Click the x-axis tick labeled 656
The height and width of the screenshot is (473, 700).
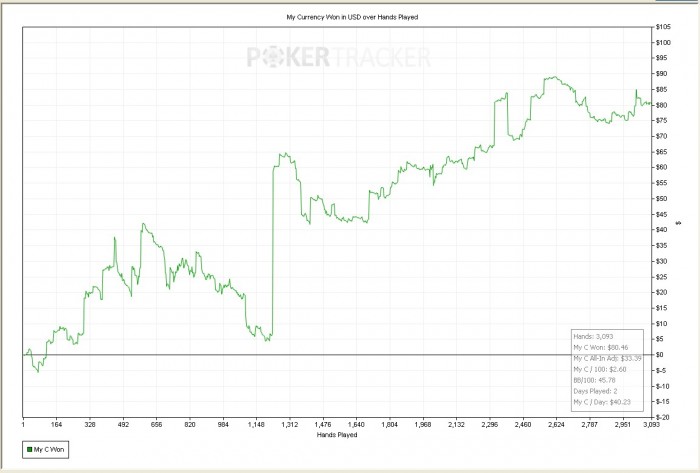coord(156,424)
